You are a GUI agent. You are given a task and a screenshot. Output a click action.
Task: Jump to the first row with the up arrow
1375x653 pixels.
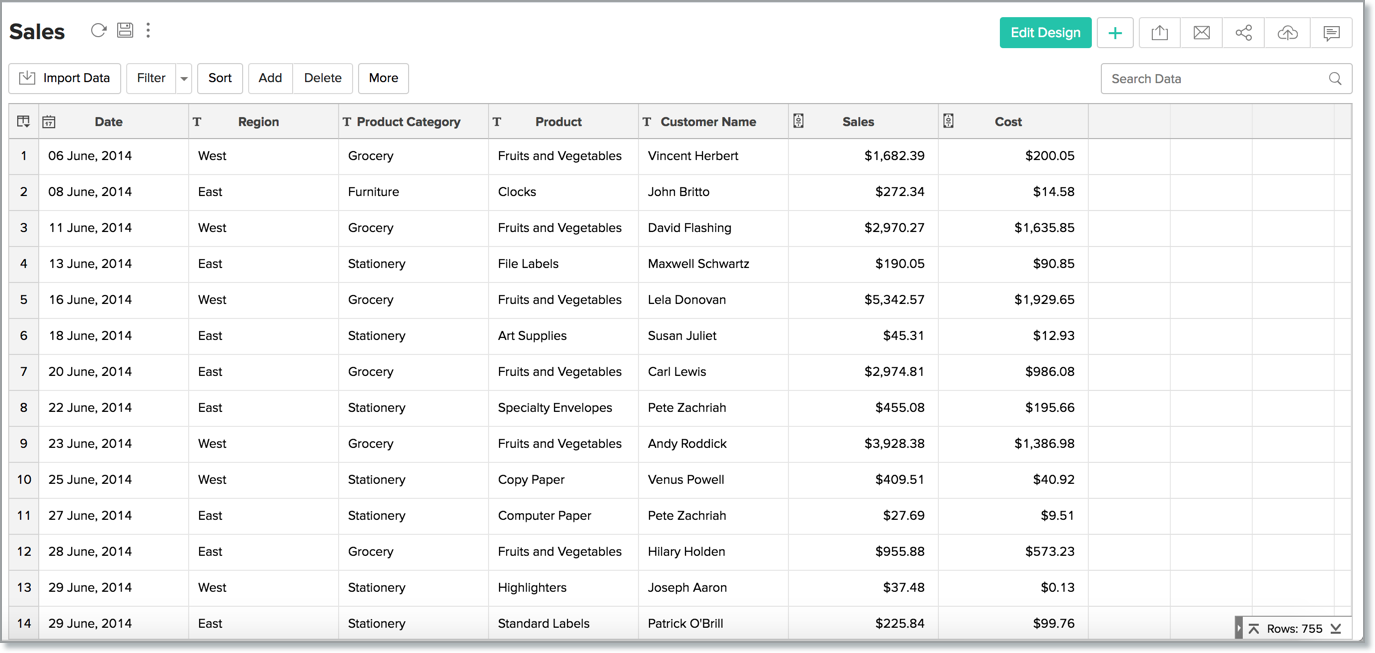click(1254, 629)
